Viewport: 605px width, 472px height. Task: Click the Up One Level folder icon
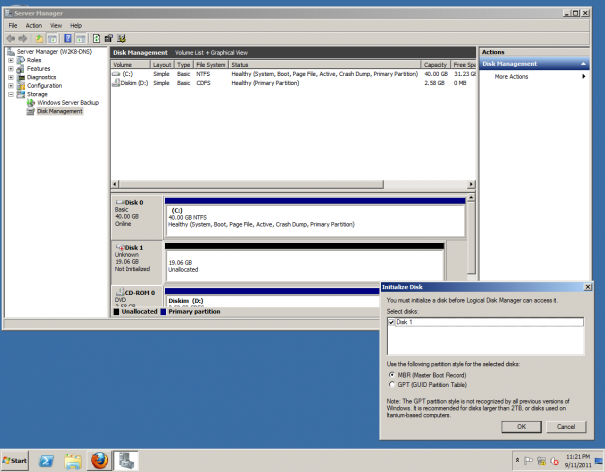point(39,38)
